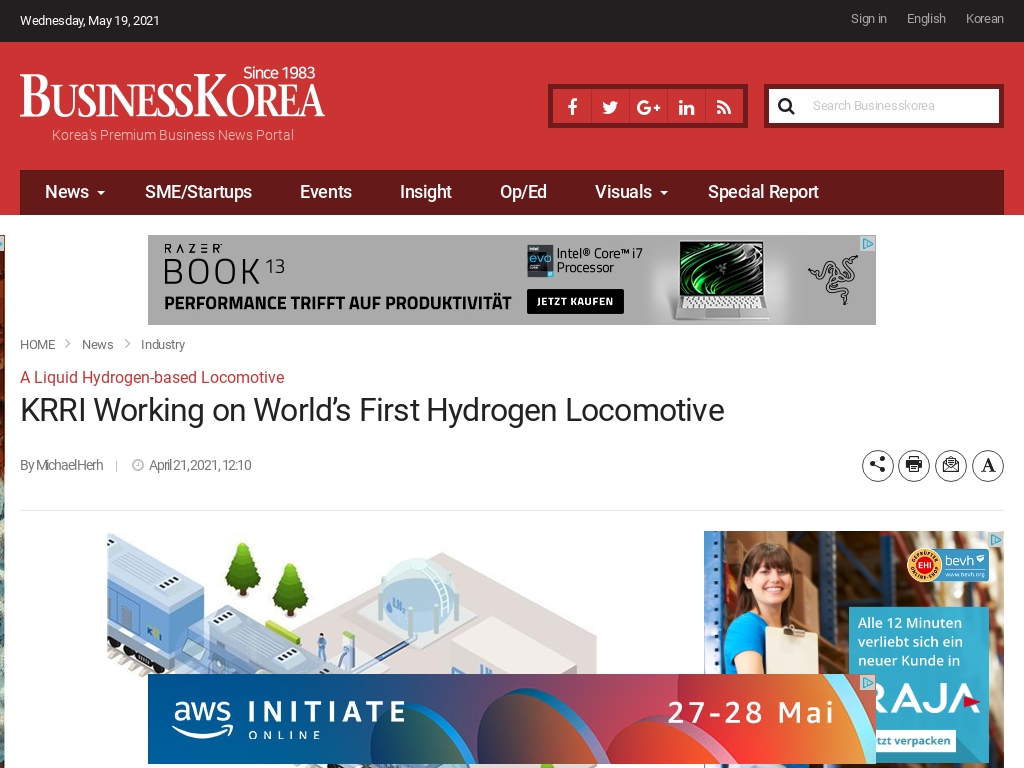
Task: Open the LinkedIn social icon
Action: click(686, 106)
